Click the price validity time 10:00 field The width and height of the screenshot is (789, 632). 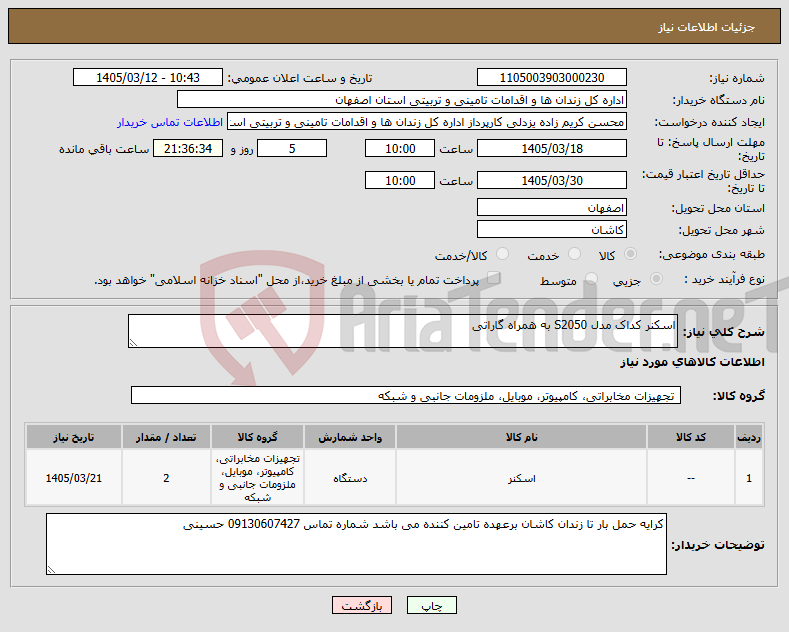(x=400, y=180)
